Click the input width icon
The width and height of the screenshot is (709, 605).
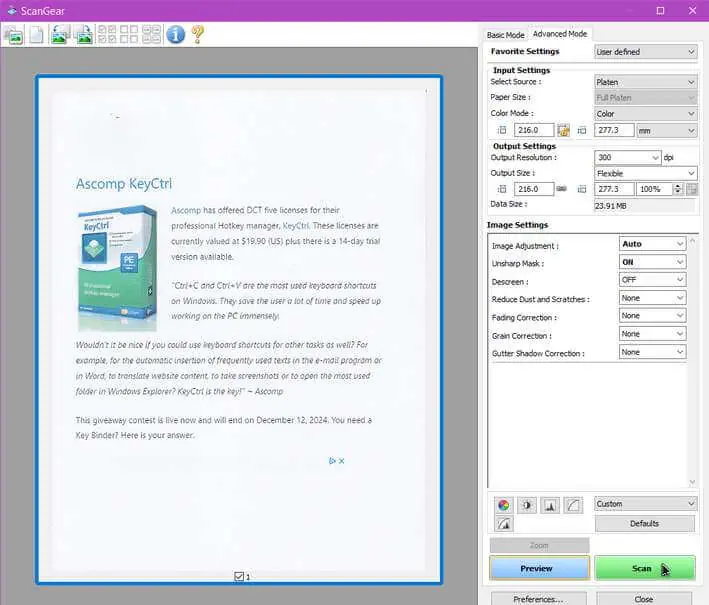502,130
